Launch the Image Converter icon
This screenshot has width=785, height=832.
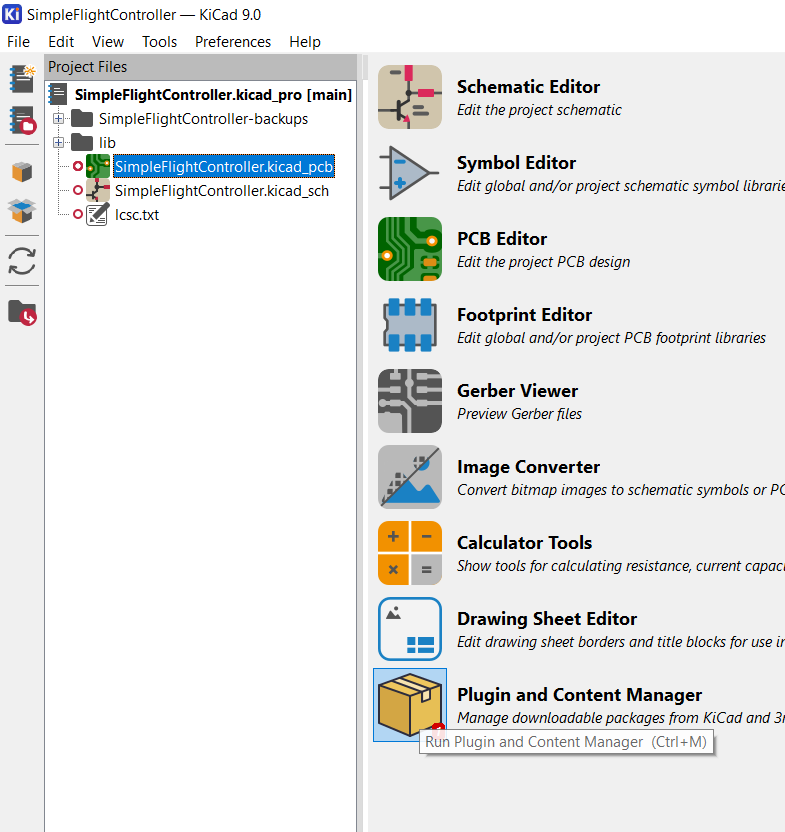point(410,476)
